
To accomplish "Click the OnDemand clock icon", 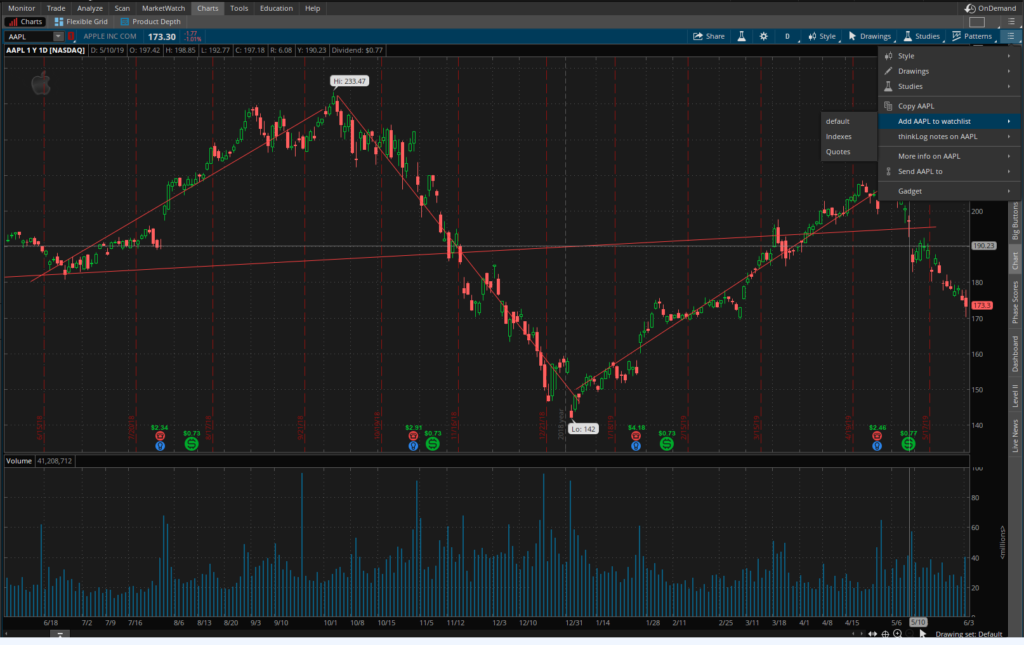I will (x=969, y=8).
